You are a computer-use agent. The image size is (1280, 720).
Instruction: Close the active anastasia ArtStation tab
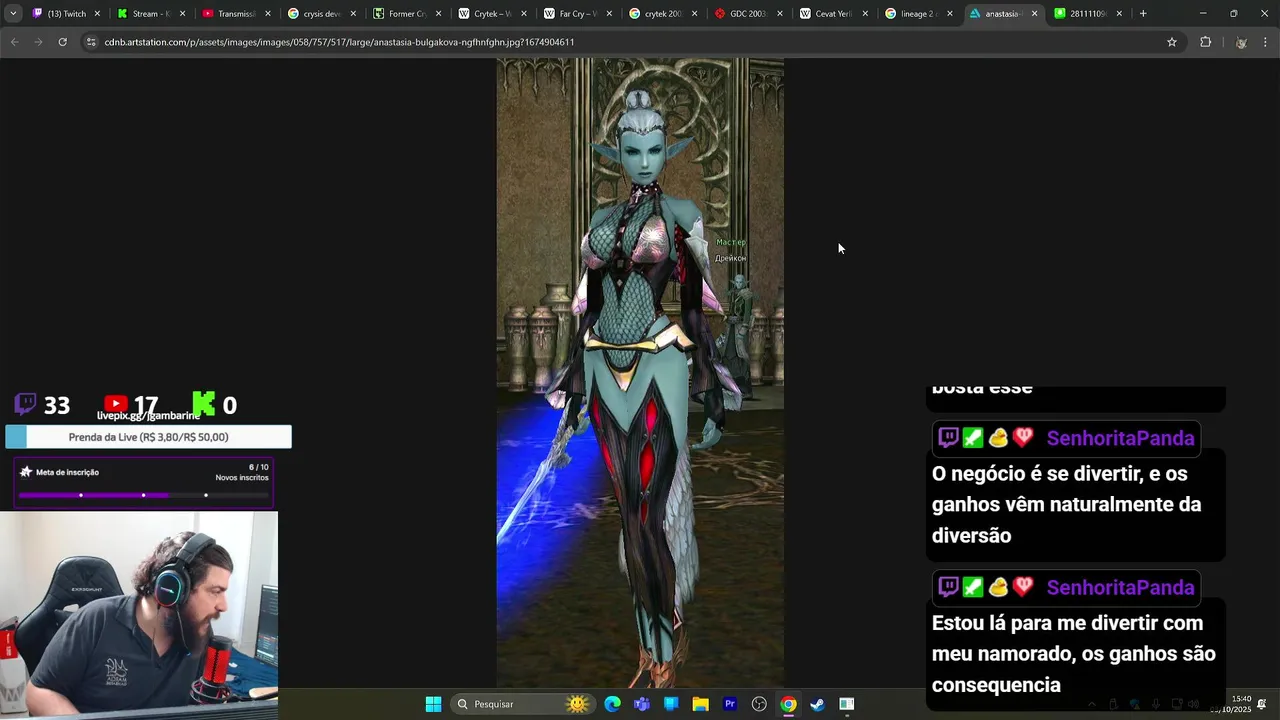point(1034,14)
